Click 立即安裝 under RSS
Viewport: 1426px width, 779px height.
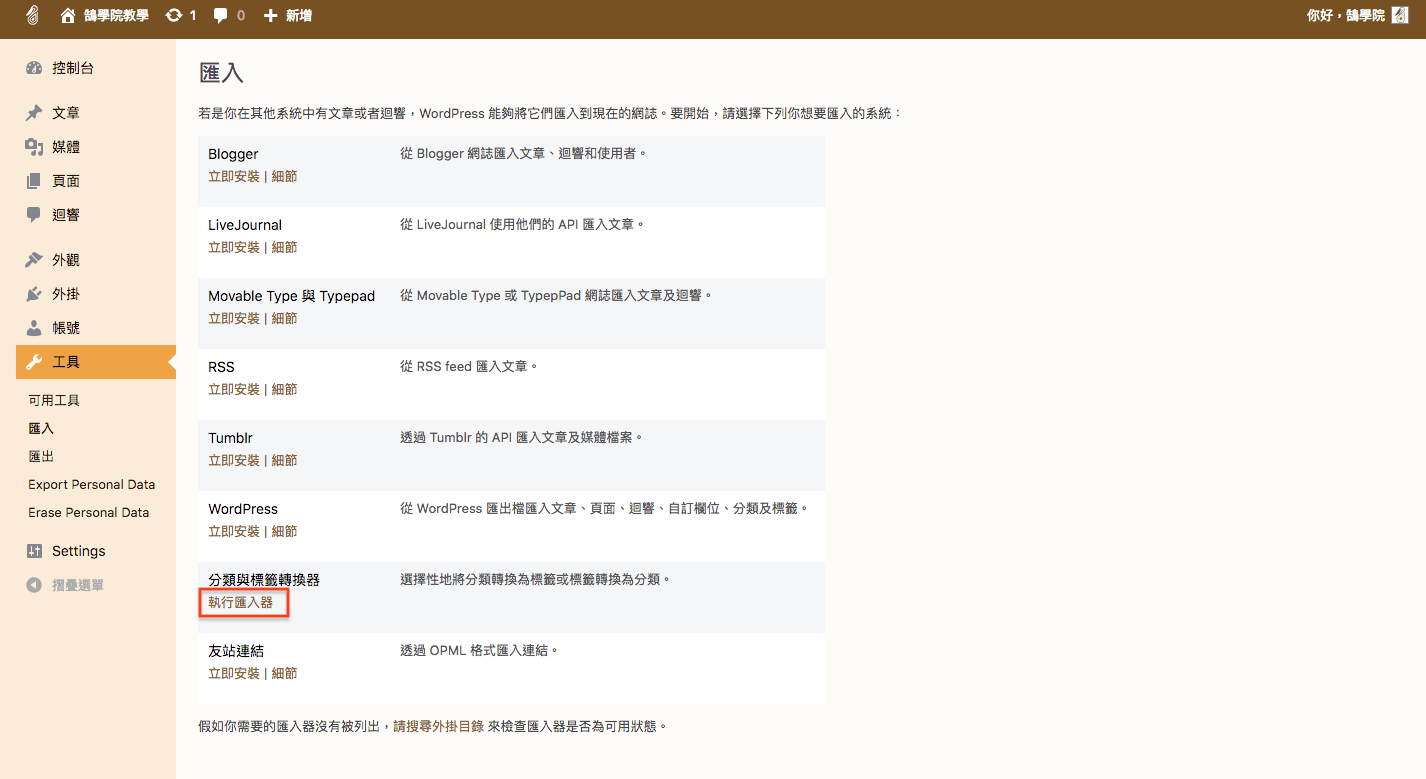[x=234, y=389]
